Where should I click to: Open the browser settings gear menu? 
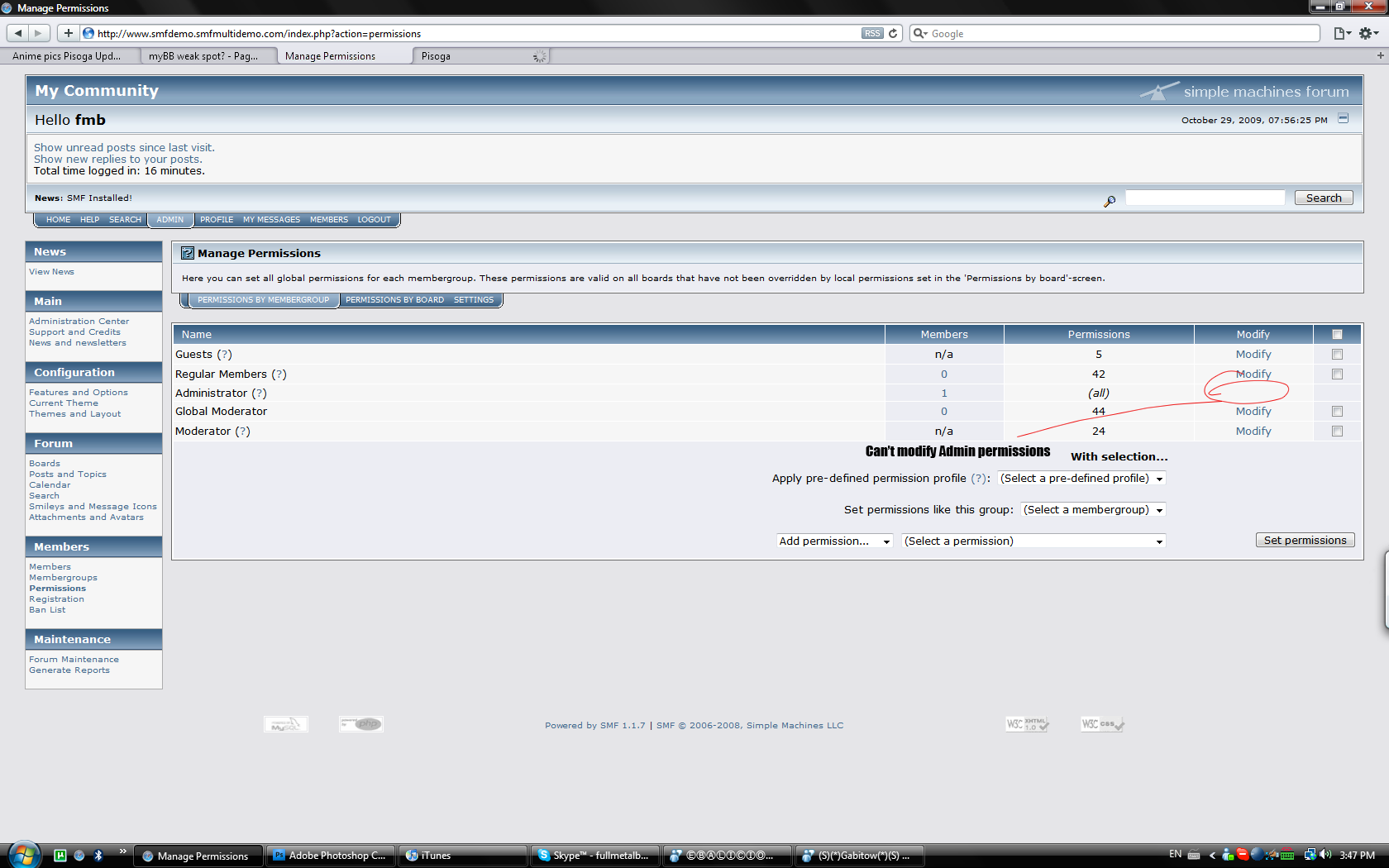(x=1368, y=33)
